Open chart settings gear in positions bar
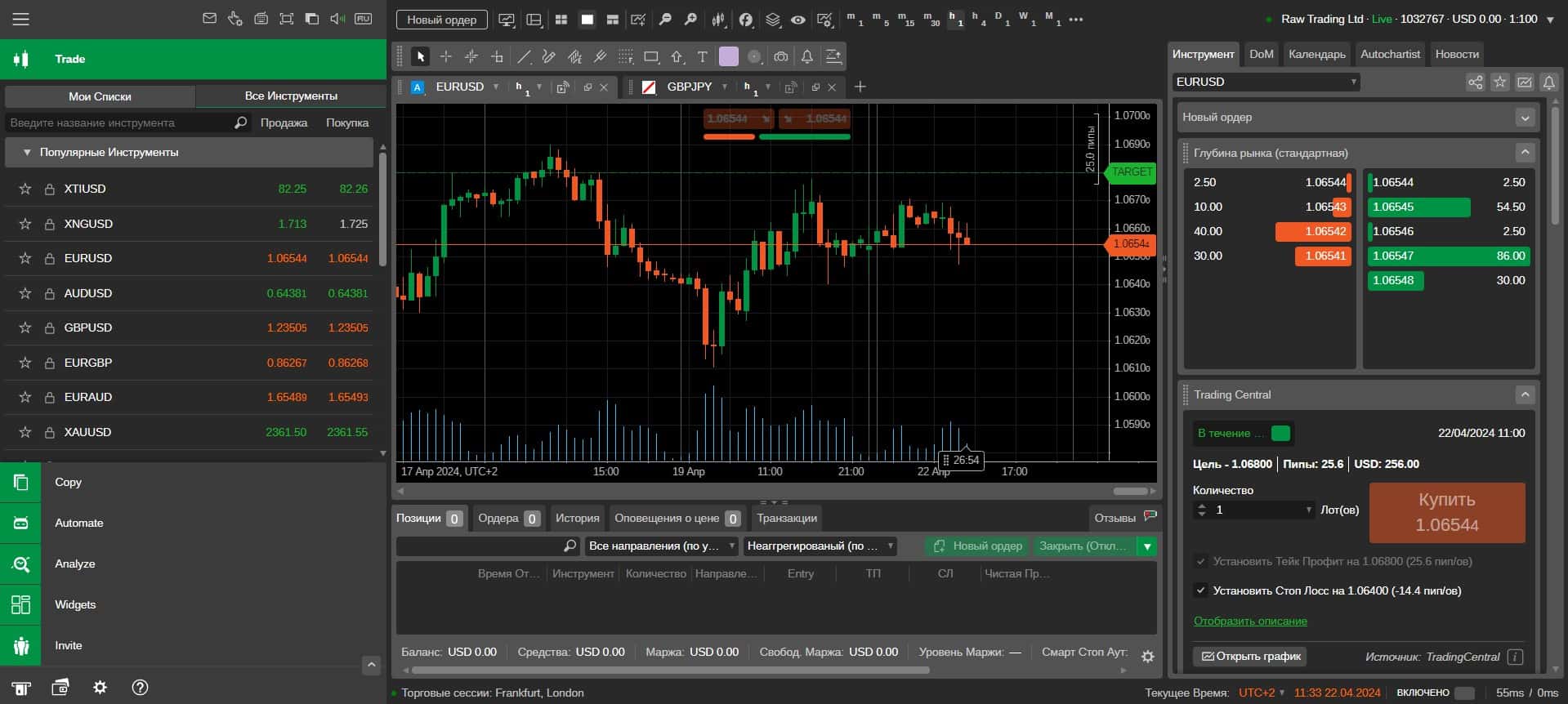Image resolution: width=1568 pixels, height=704 pixels. coord(1147,656)
